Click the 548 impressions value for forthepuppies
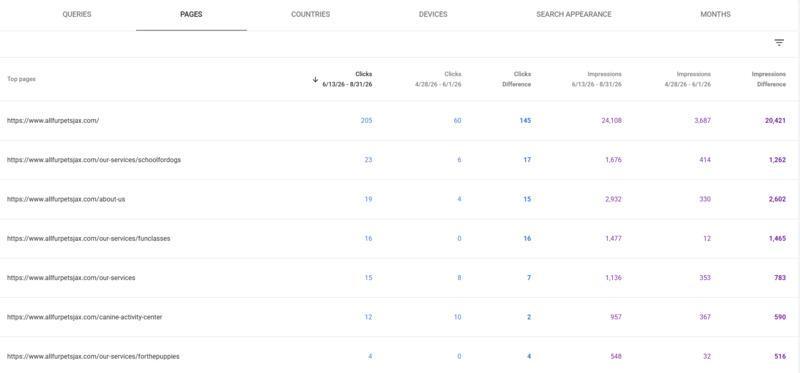Viewport: 800px width, 373px height. point(616,356)
